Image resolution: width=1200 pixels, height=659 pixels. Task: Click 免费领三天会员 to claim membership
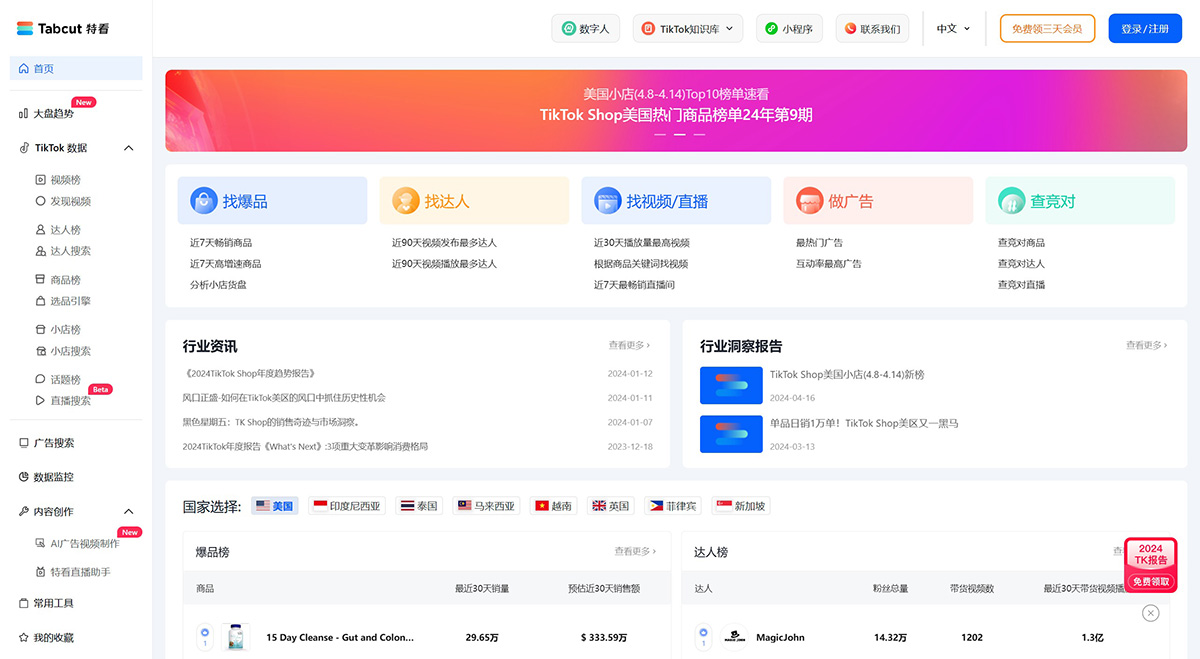[1046, 28]
